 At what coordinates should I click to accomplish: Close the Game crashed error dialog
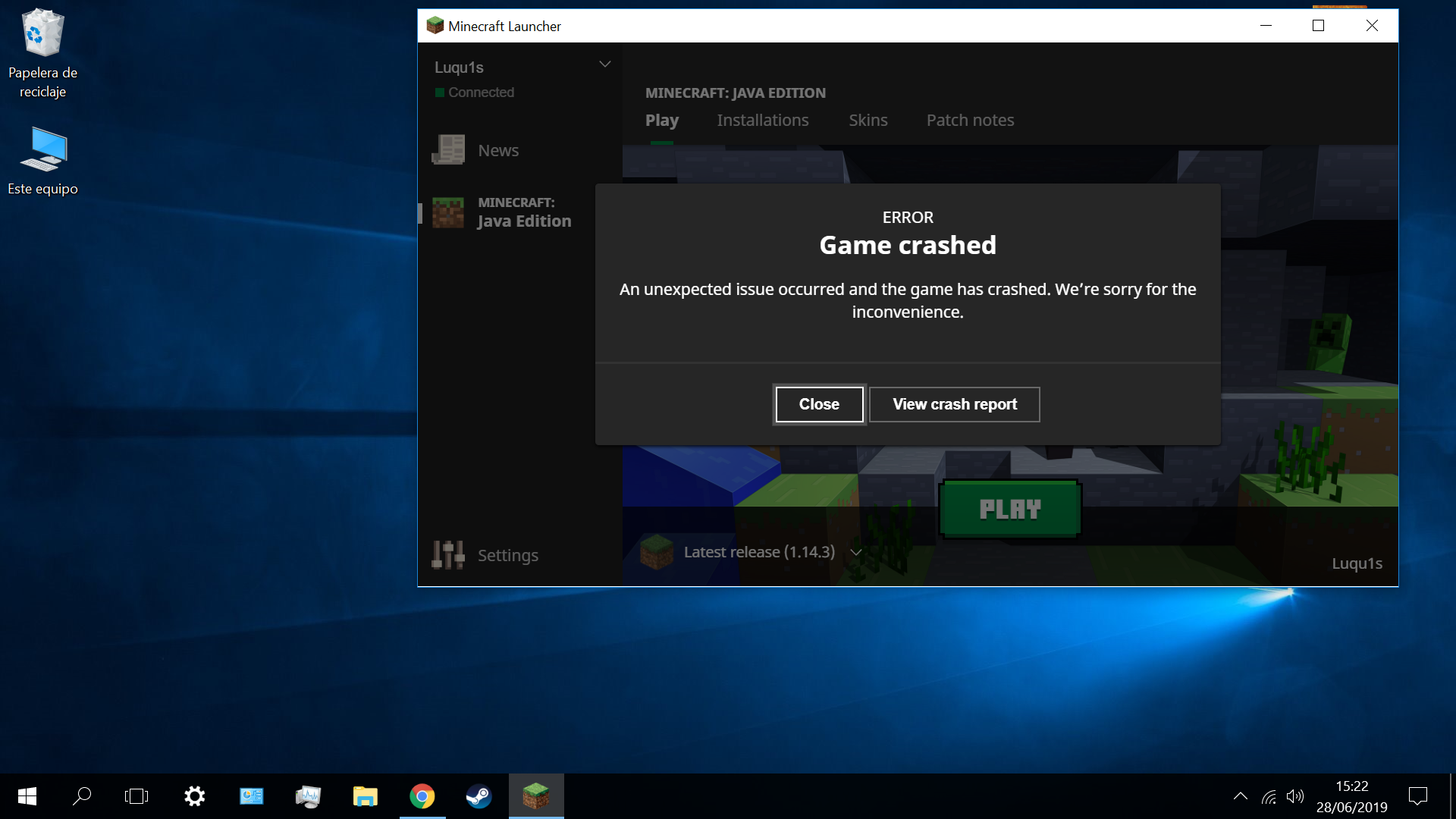819,404
